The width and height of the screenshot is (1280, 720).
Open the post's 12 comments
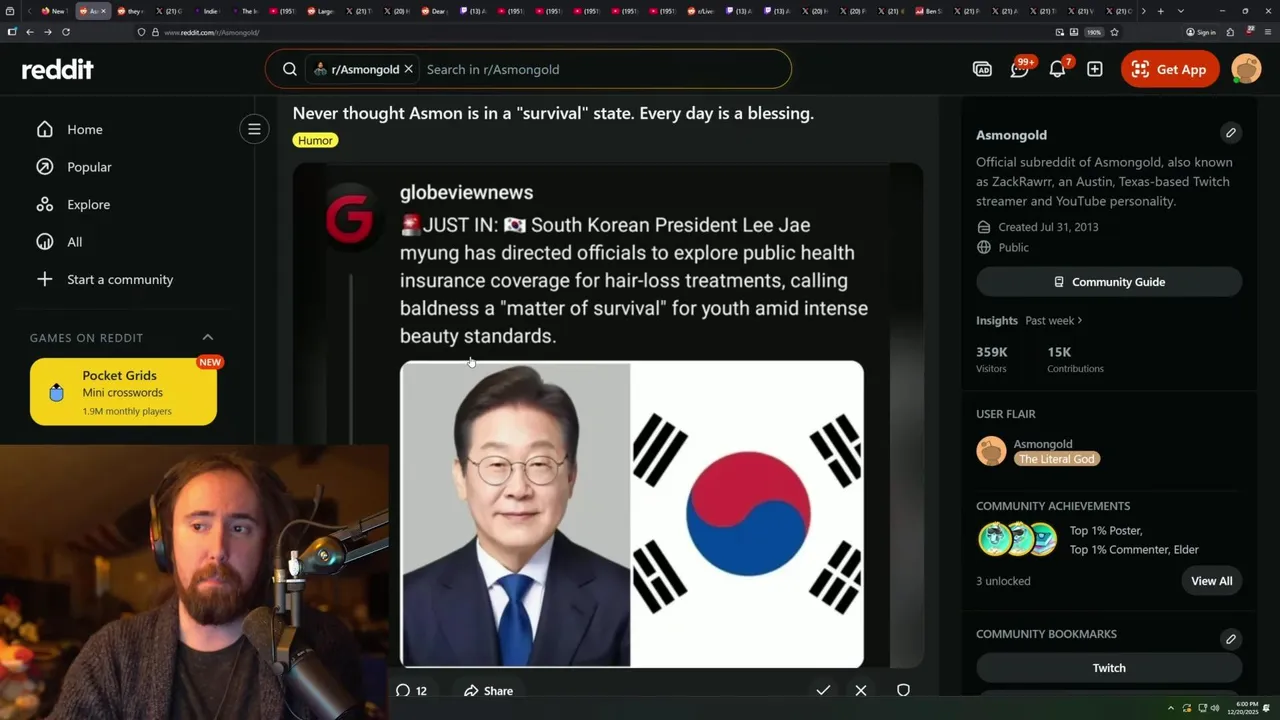pyautogui.click(x=411, y=690)
